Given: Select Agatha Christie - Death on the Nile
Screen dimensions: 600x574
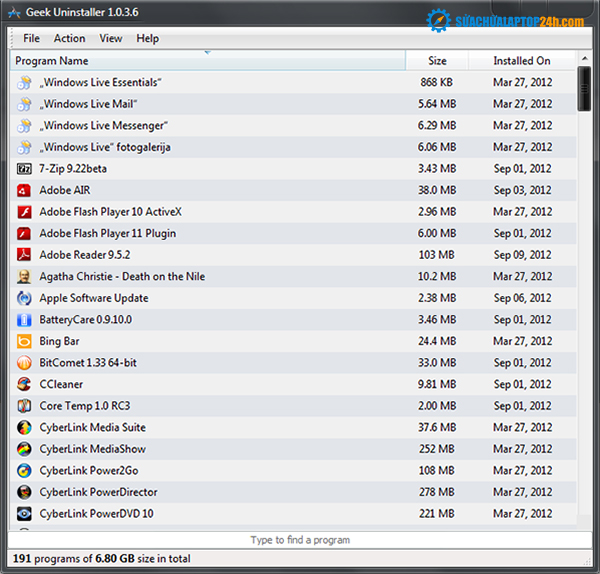Looking at the screenshot, I should coord(122,276).
